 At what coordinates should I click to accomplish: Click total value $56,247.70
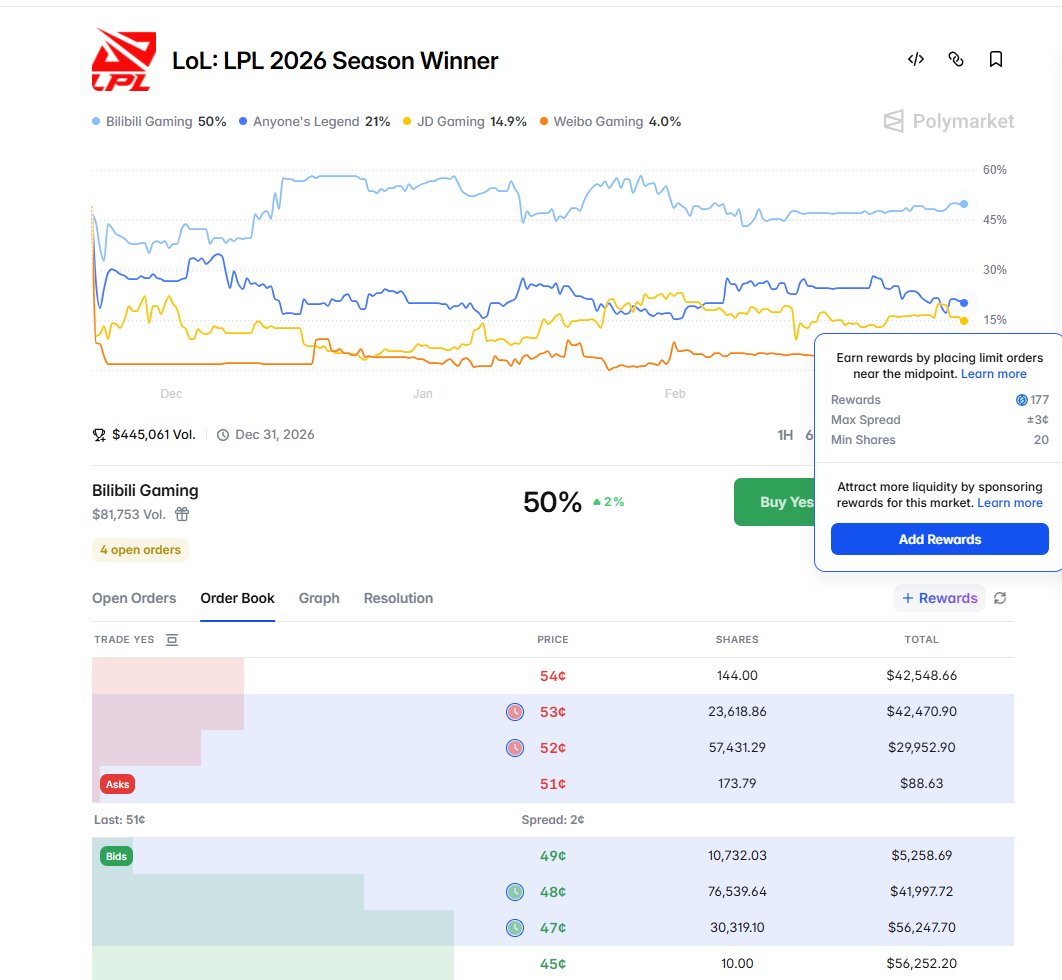click(921, 927)
